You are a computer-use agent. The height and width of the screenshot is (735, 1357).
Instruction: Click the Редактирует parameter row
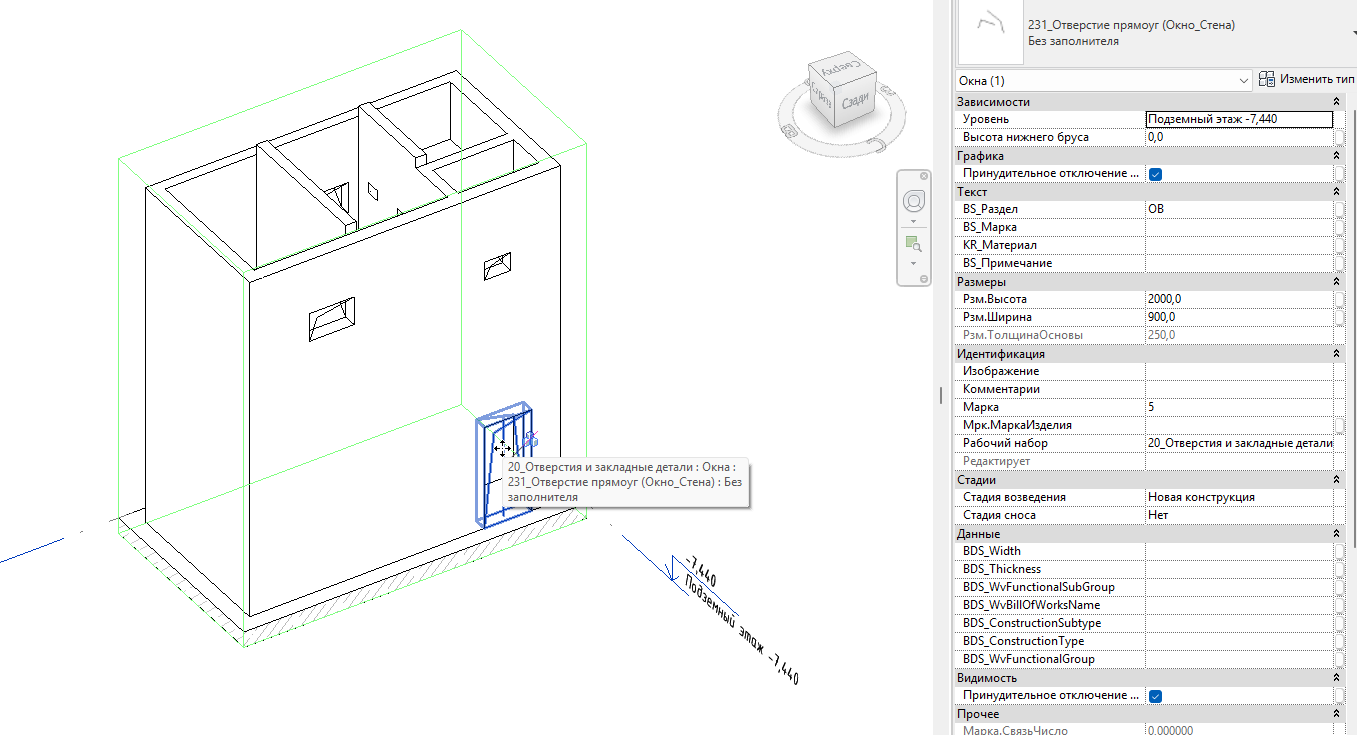(1144, 461)
